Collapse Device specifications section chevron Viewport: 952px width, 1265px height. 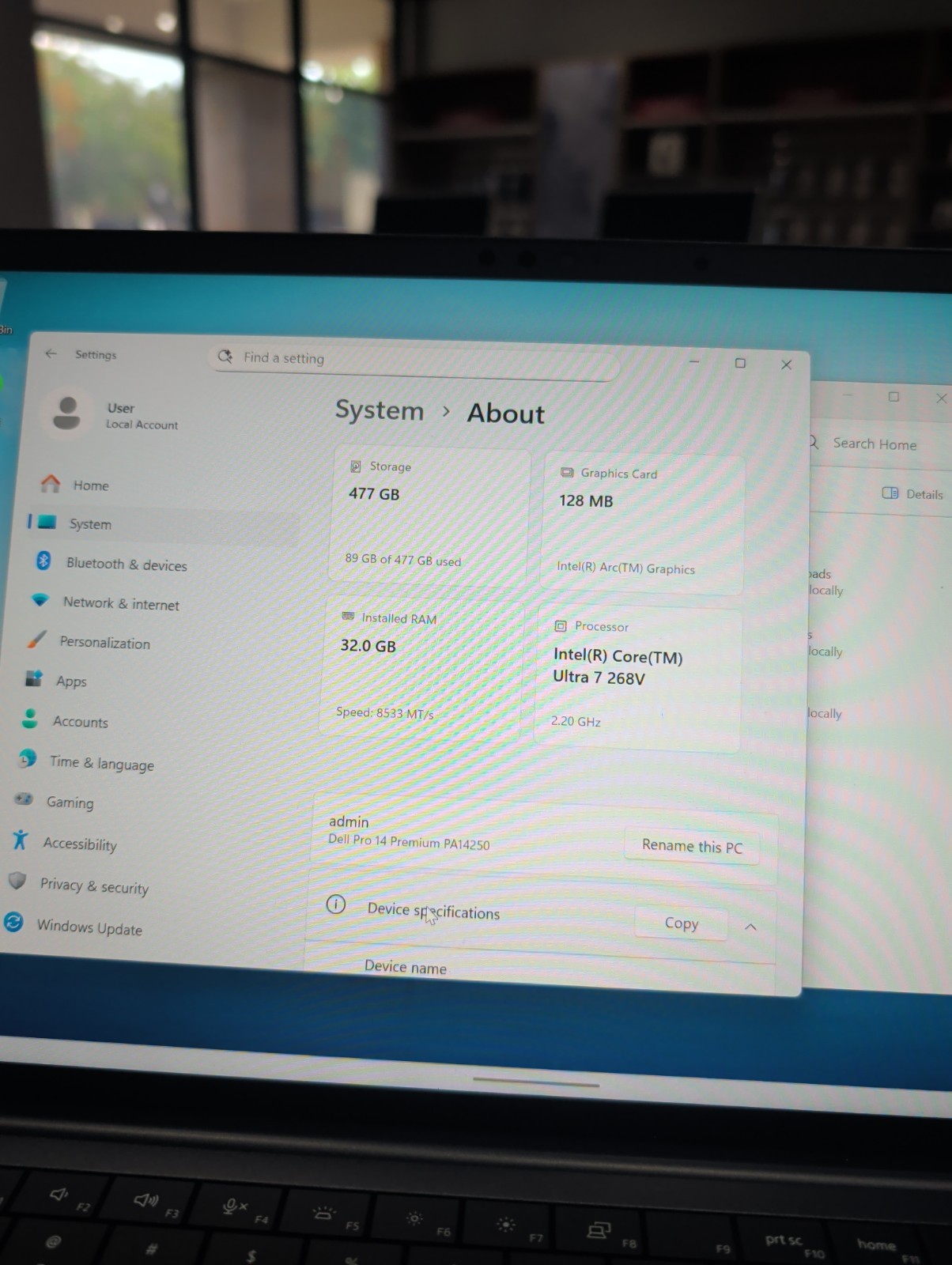point(750,927)
